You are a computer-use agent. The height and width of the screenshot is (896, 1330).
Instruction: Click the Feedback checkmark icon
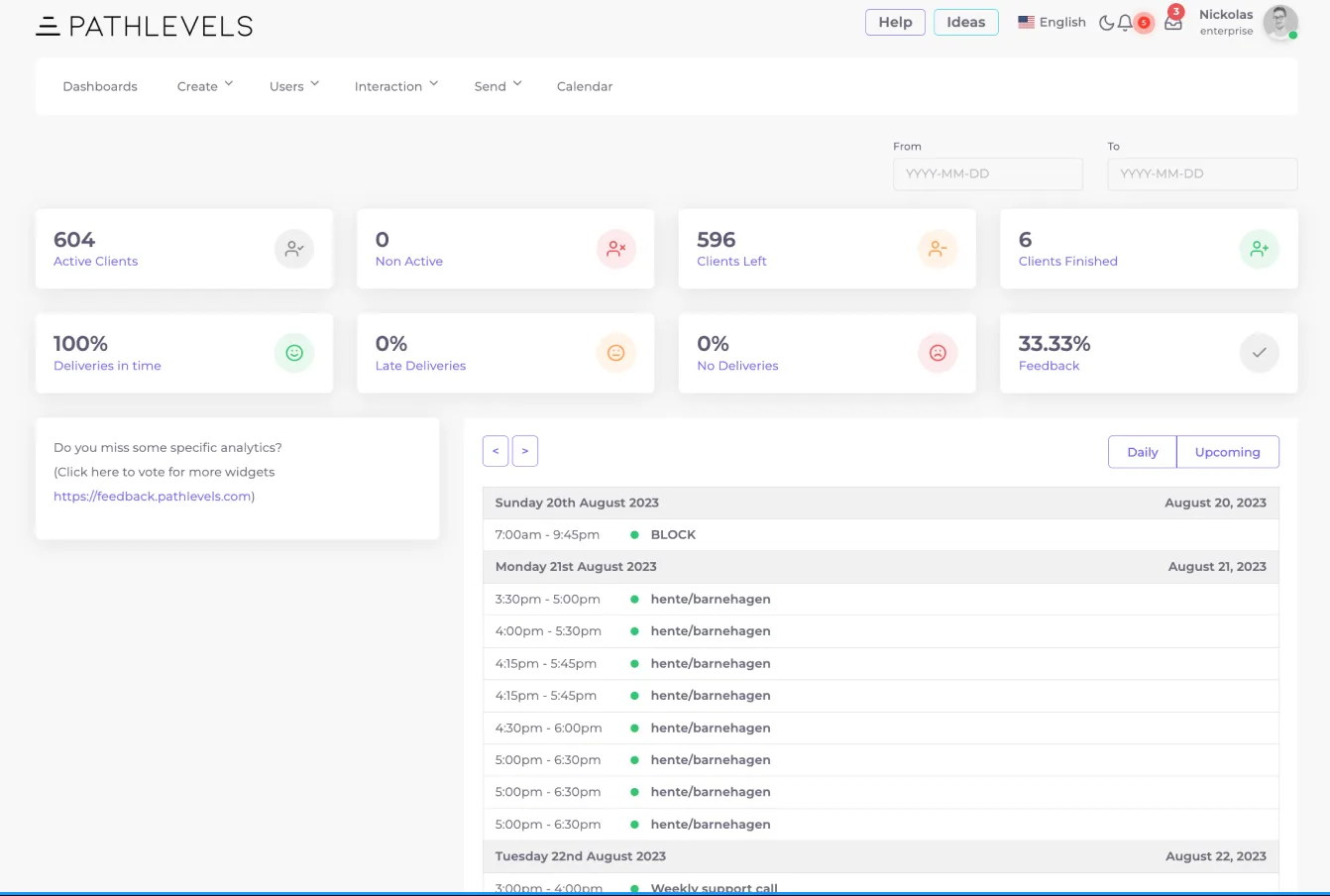coord(1259,353)
